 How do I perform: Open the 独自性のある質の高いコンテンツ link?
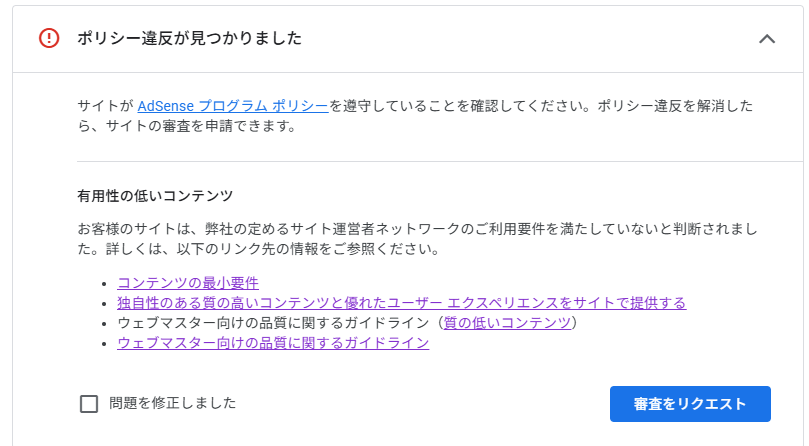tap(401, 303)
